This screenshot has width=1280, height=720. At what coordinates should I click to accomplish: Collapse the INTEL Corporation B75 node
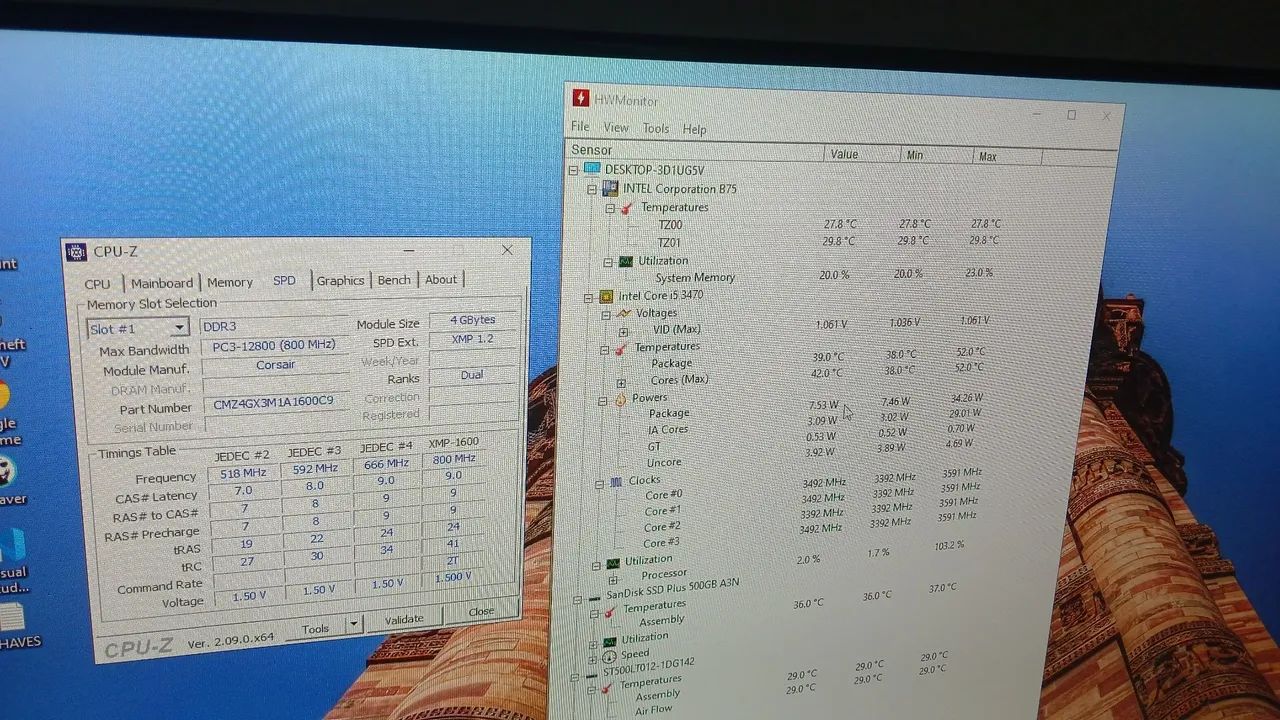[591, 188]
